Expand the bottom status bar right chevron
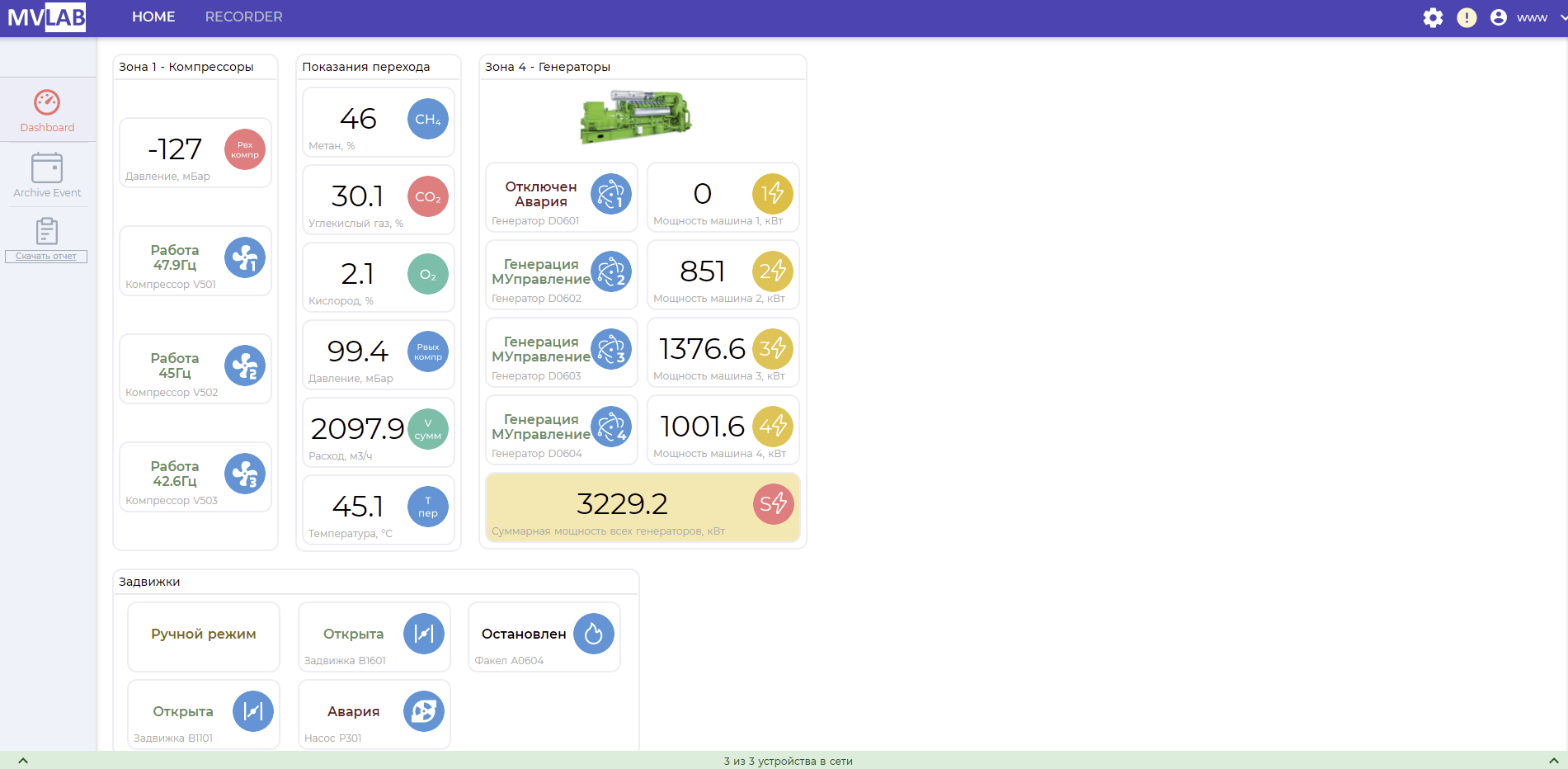This screenshot has width=1568, height=769. [x=1553, y=761]
